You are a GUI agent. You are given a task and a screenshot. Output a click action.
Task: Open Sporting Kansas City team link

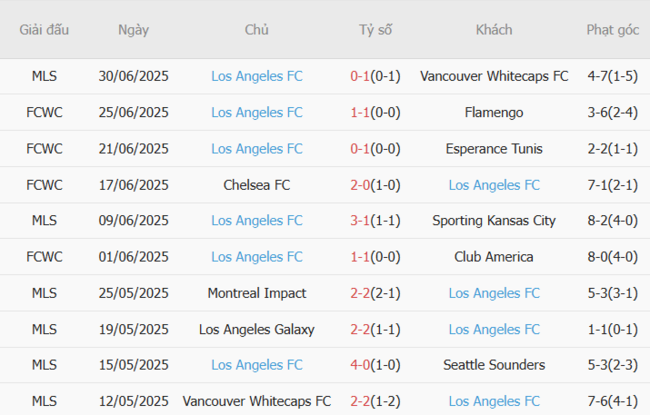(494, 220)
